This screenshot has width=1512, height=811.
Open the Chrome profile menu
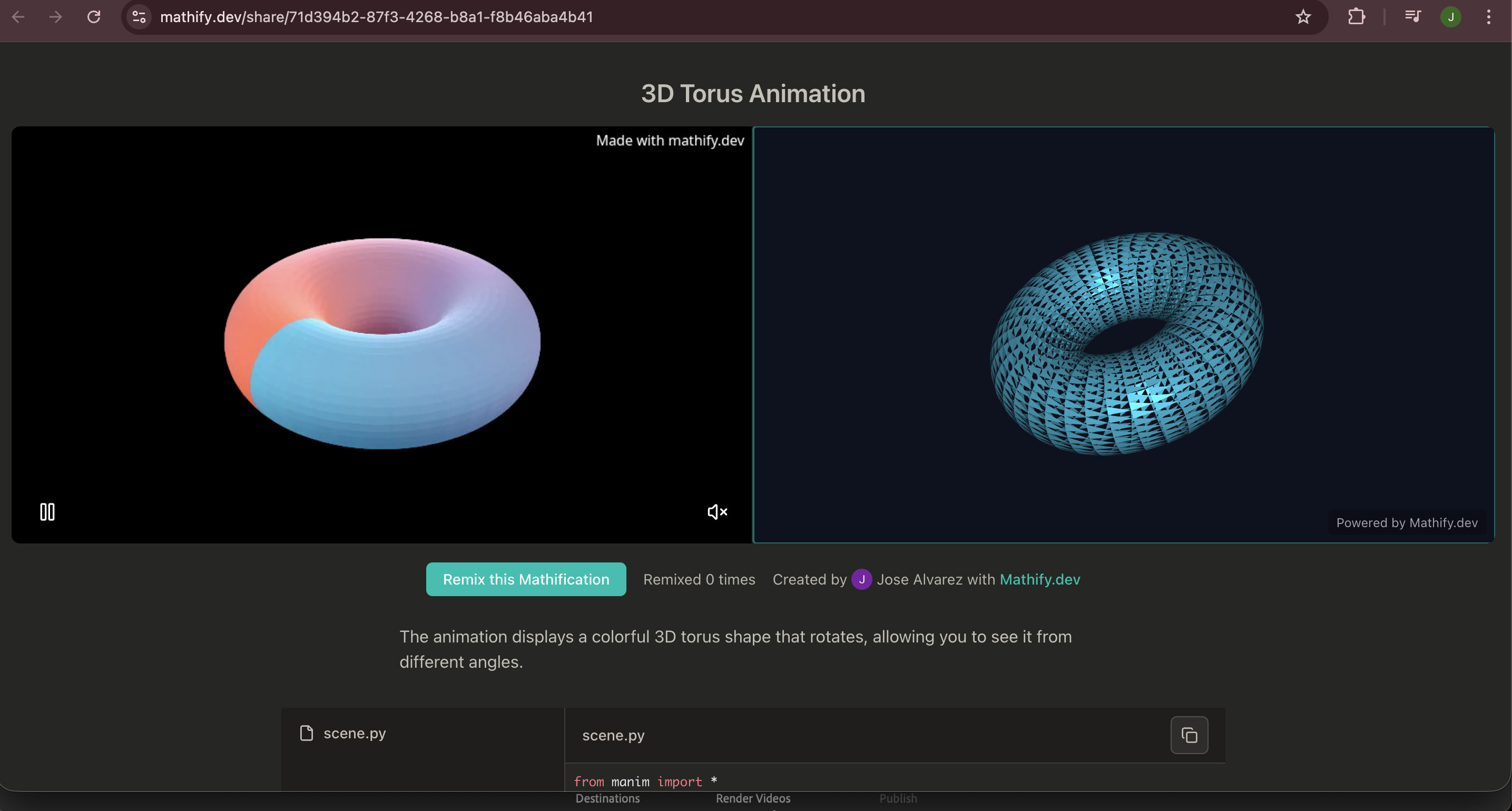pyautogui.click(x=1450, y=16)
